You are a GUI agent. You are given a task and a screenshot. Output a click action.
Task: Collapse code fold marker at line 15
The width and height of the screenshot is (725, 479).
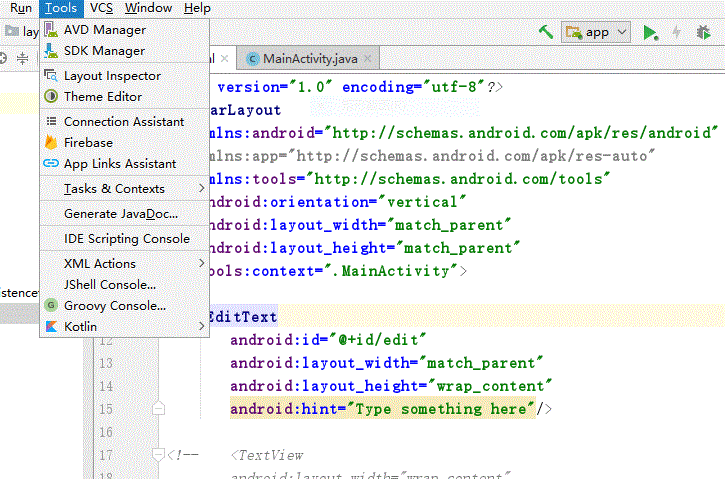(x=158, y=409)
